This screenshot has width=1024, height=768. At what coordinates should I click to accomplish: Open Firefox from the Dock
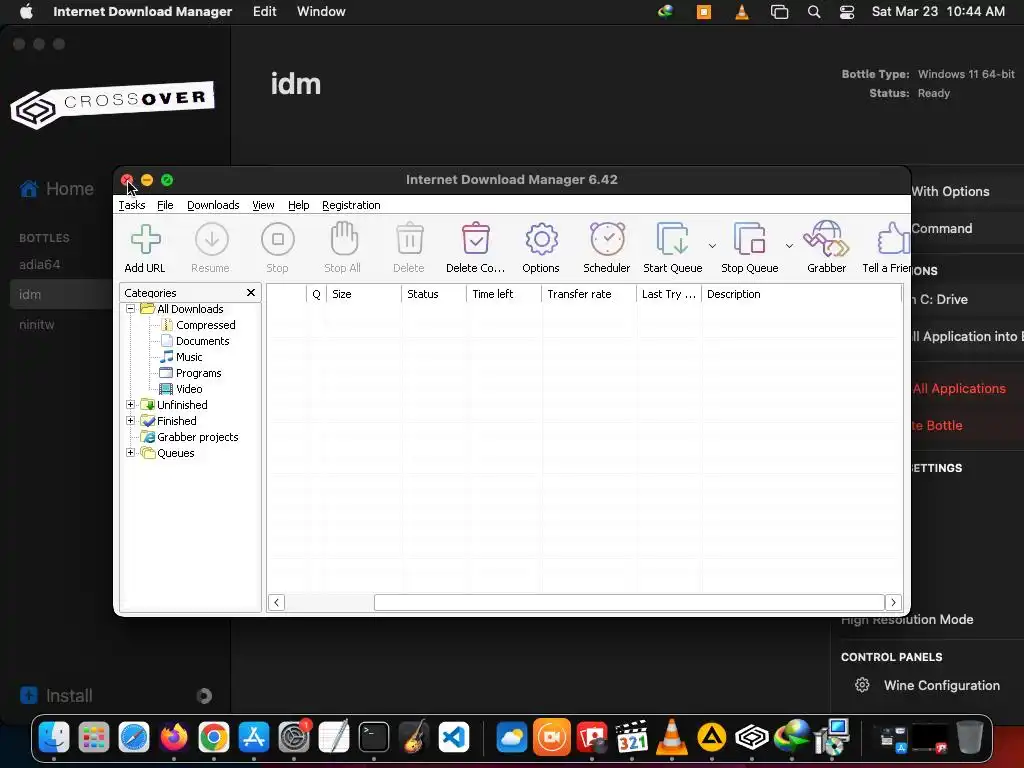174,737
